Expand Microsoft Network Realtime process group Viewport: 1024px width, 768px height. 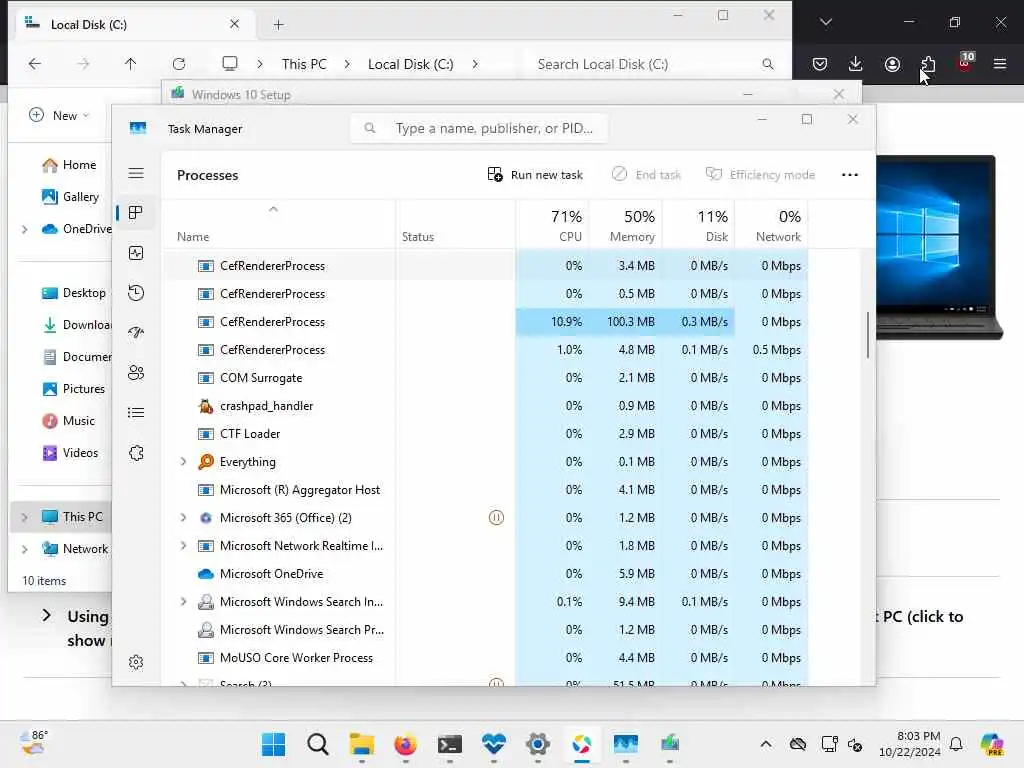tap(184, 546)
